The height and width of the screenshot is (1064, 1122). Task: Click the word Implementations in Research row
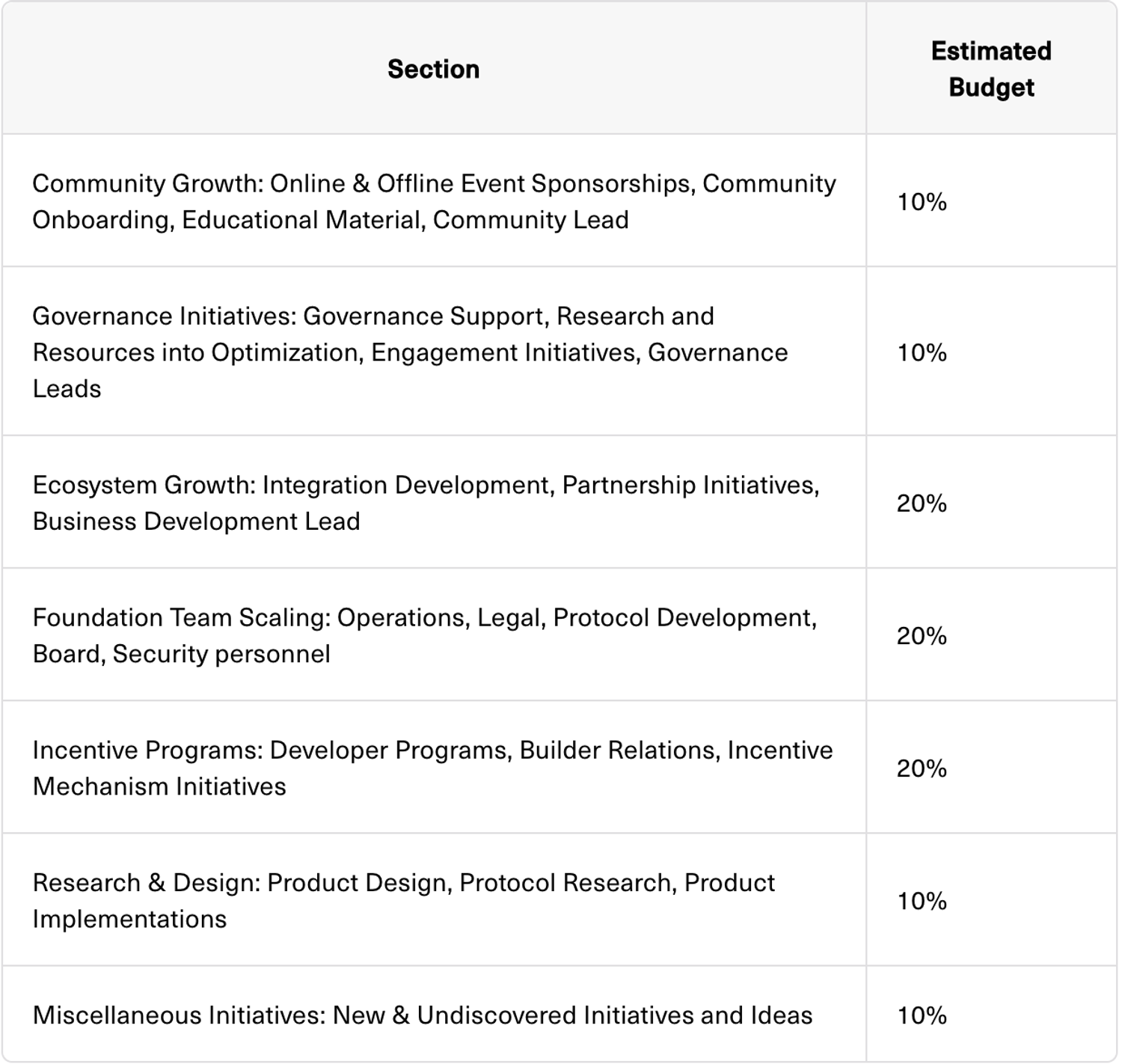[129, 920]
